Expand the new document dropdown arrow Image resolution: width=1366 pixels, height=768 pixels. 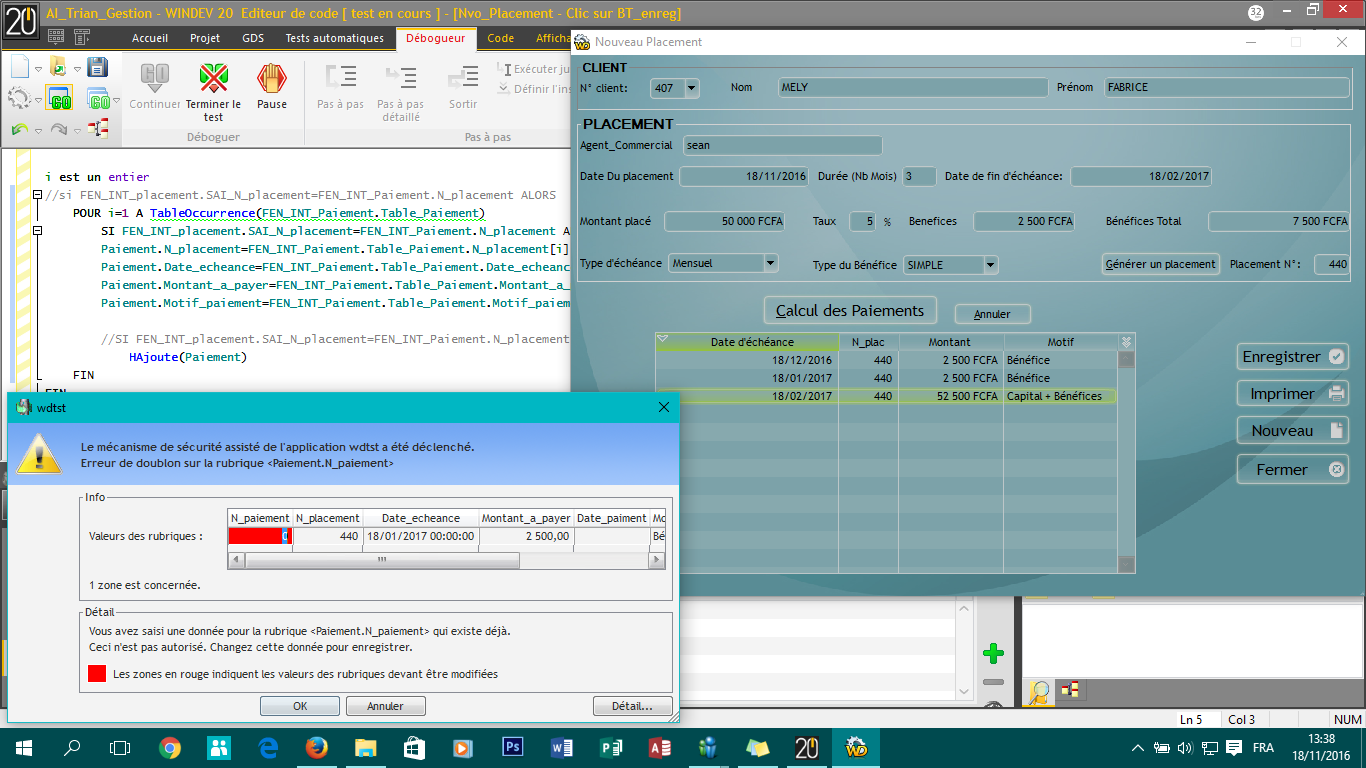point(38,69)
